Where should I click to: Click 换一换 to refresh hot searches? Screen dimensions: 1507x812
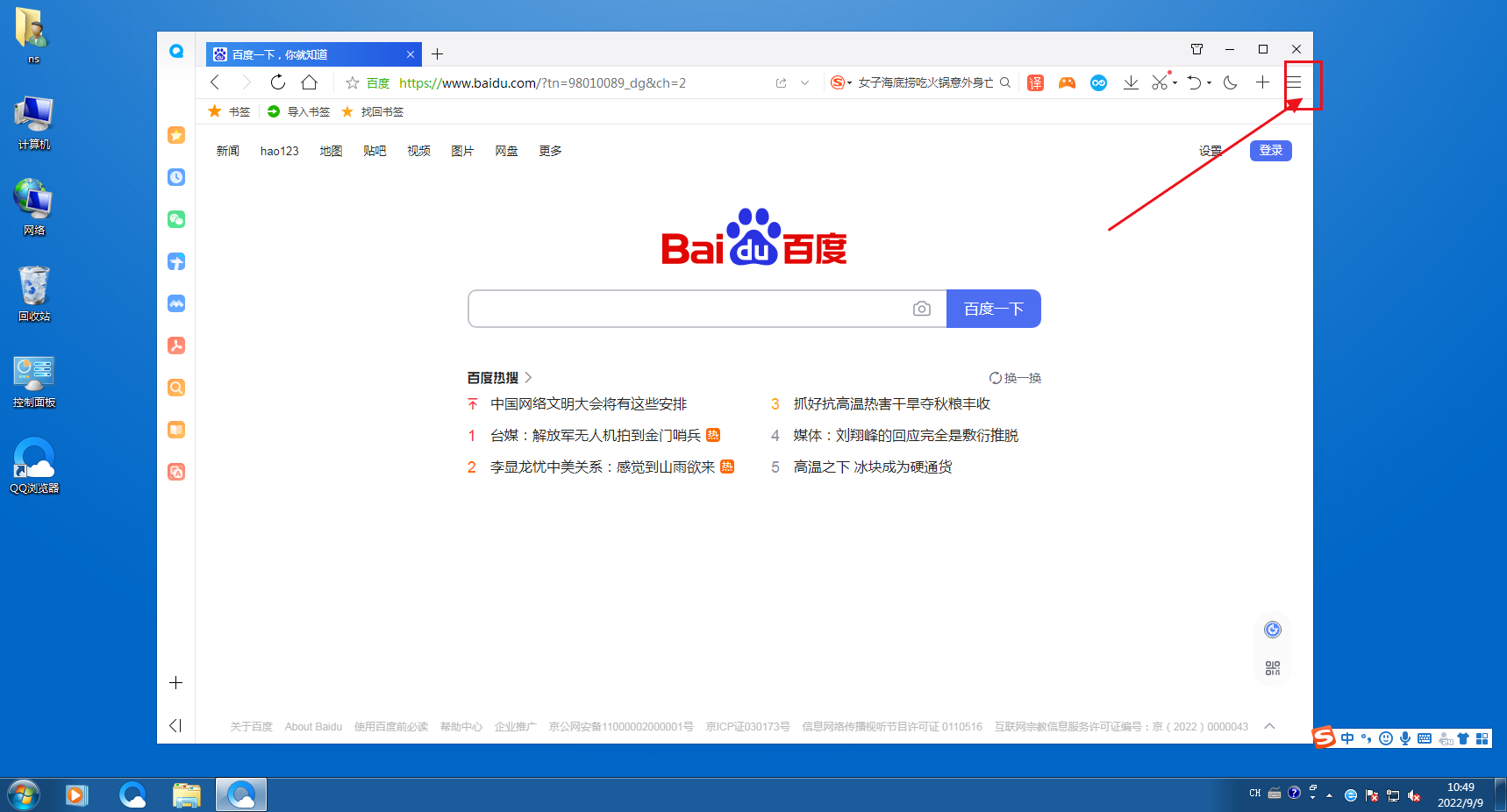coord(1015,378)
